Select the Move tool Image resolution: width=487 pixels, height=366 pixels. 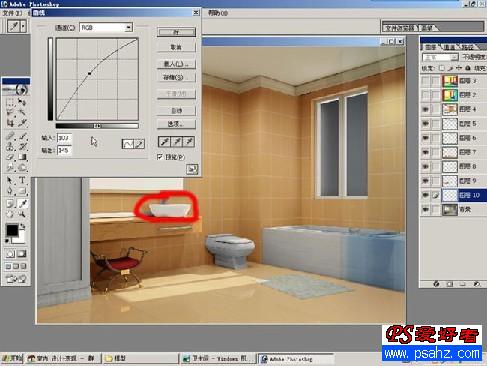click(x=22, y=102)
